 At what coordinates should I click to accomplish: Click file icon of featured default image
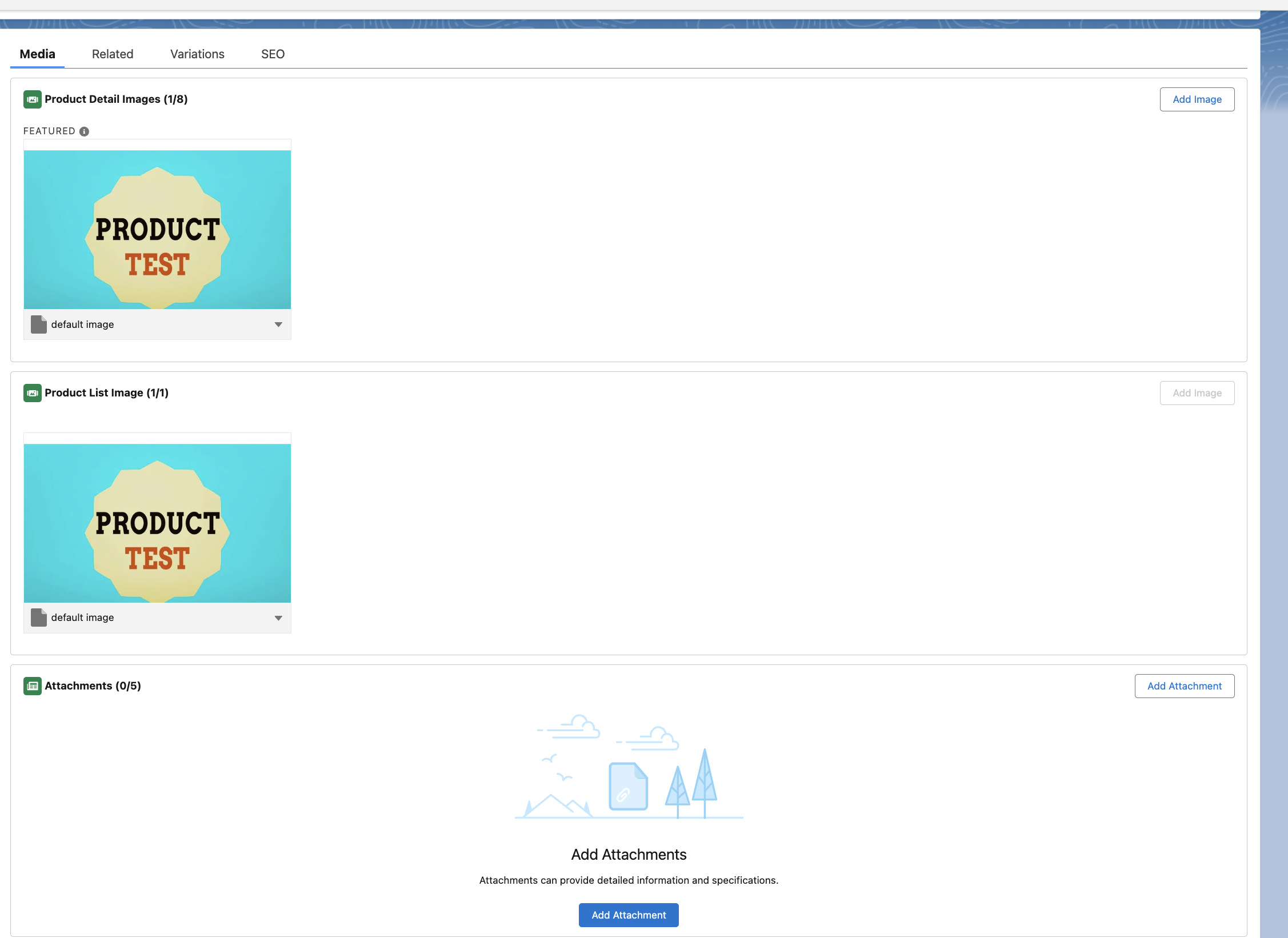click(x=38, y=324)
